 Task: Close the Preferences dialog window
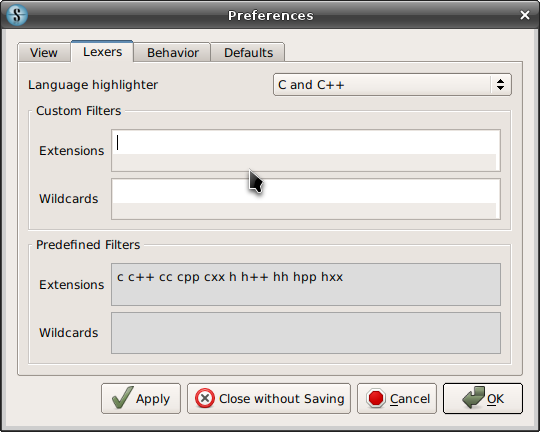[525, 15]
